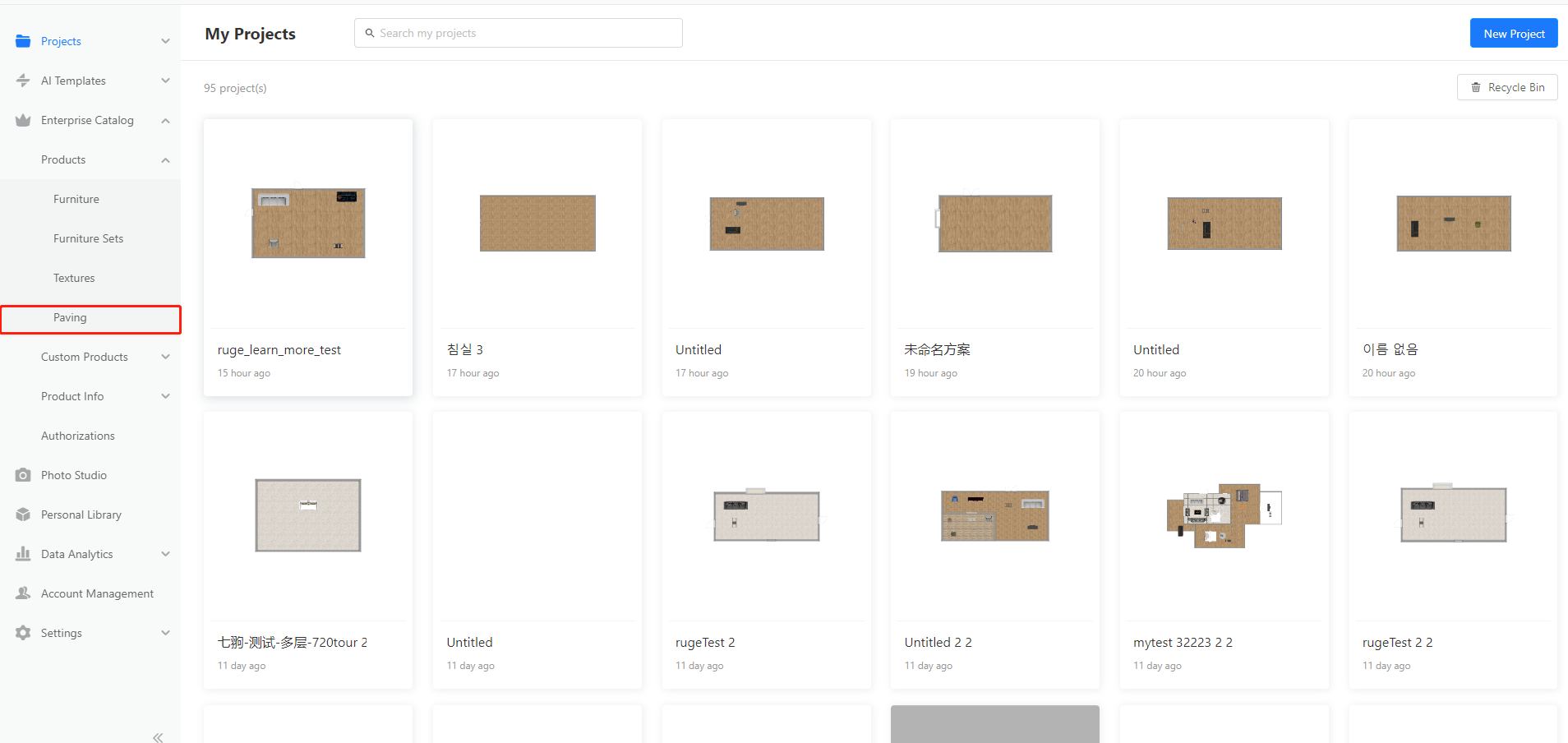
Task: Expand the AI Templates chevron
Action: coord(165,81)
